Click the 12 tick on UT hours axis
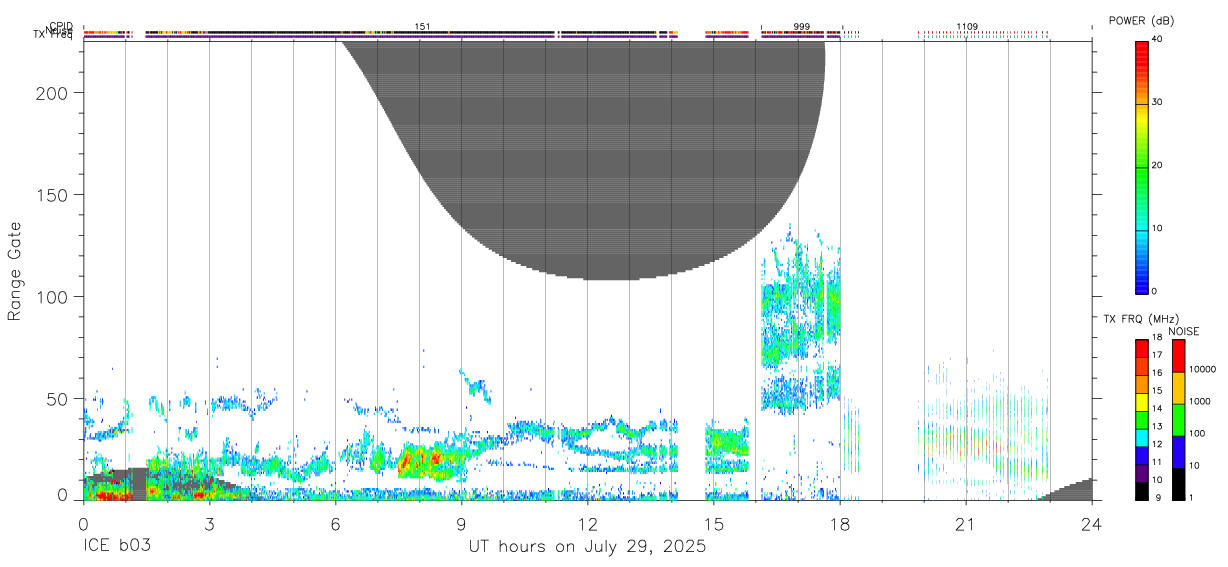 [x=587, y=524]
